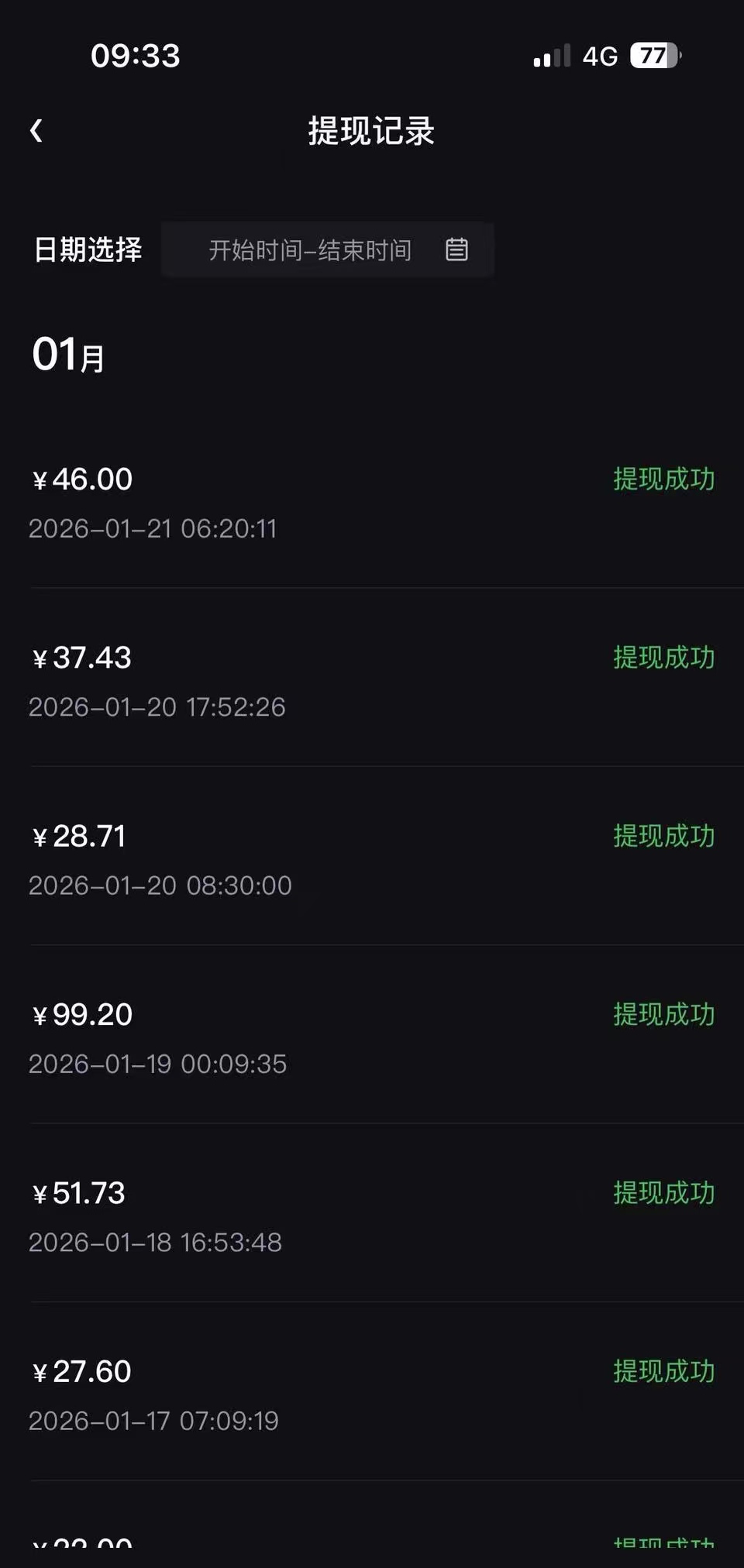The width and height of the screenshot is (744, 1568).
Task: Tap 提现成功 status for the ¥99.20 entry
Action: (x=663, y=1015)
